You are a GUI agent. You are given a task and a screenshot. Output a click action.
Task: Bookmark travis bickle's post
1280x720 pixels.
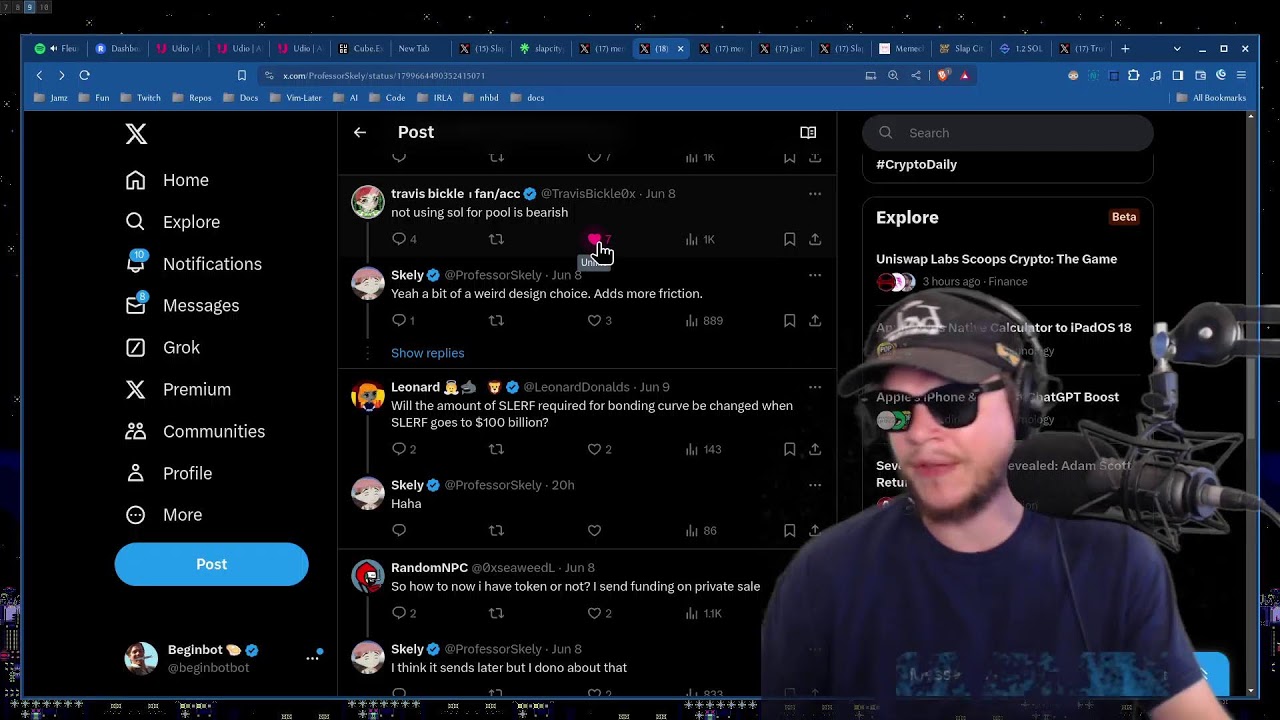[789, 239]
